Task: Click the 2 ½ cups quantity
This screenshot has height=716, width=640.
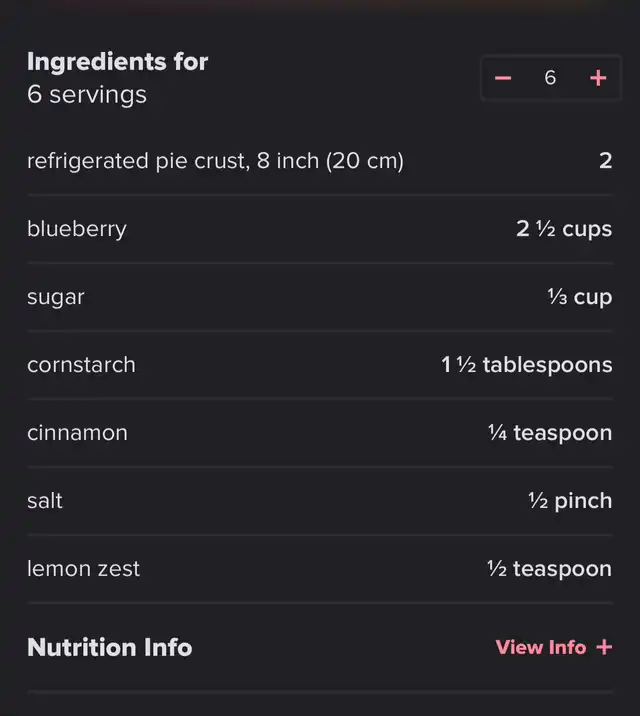Action: pos(564,229)
